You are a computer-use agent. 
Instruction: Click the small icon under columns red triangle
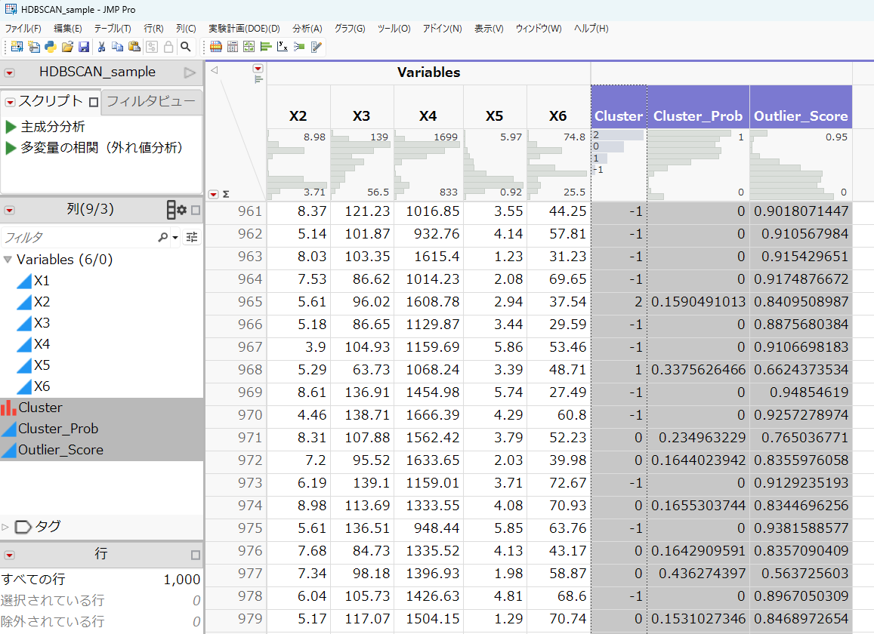pos(258,80)
